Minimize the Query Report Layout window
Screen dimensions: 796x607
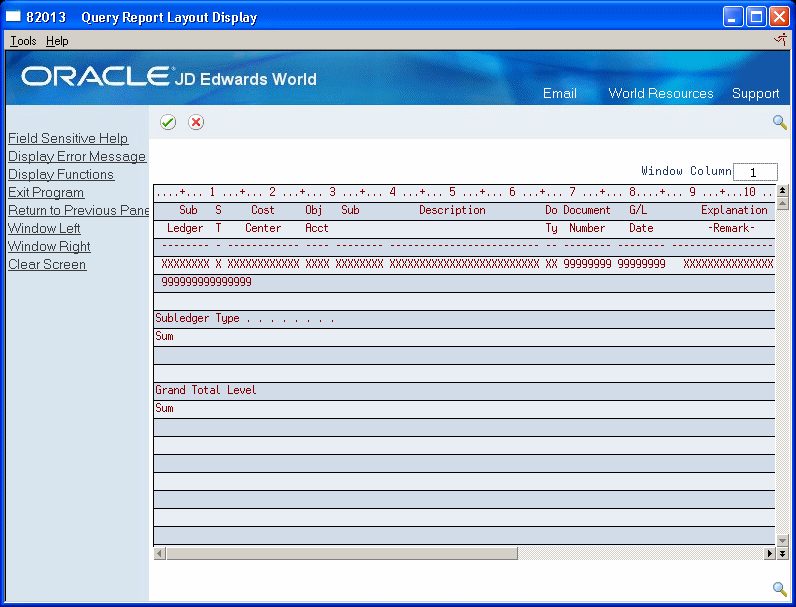[x=733, y=17]
